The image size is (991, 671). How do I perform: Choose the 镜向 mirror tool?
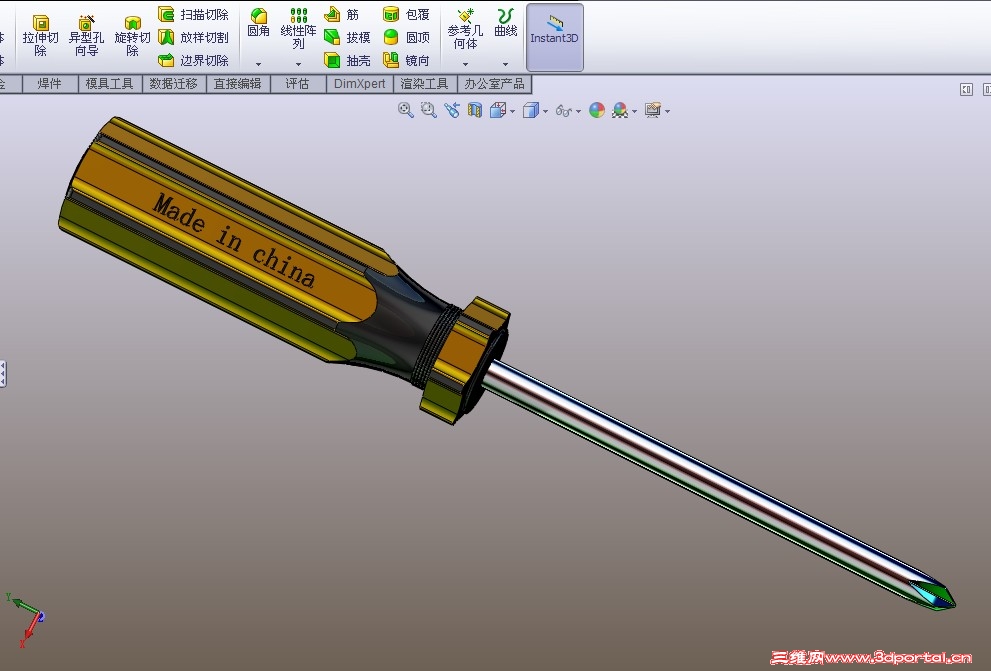point(406,61)
